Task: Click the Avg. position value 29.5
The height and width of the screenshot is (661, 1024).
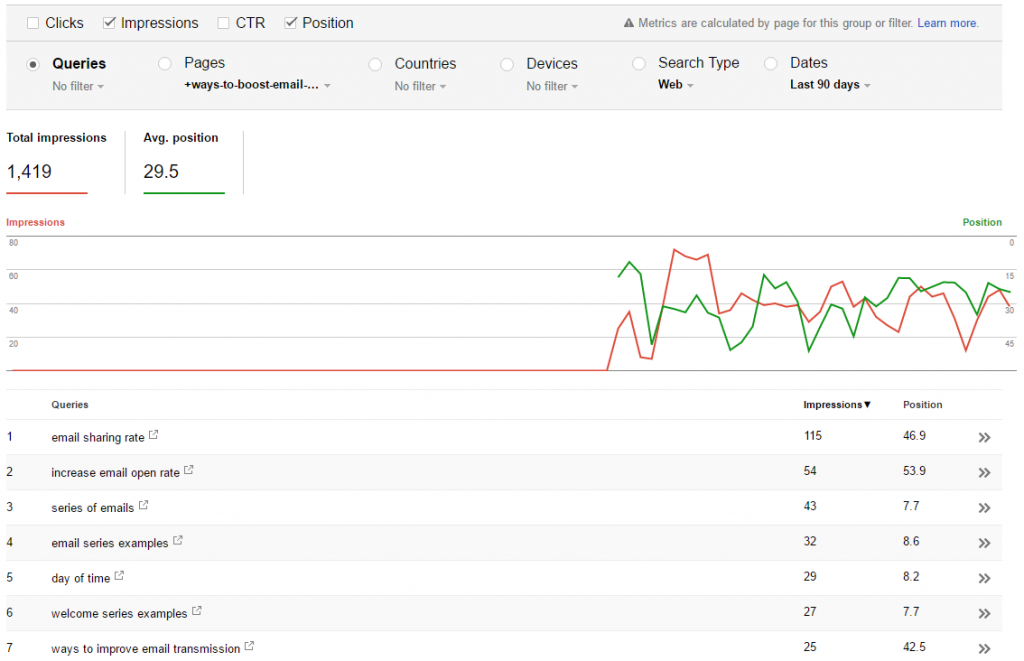Action: coord(161,172)
